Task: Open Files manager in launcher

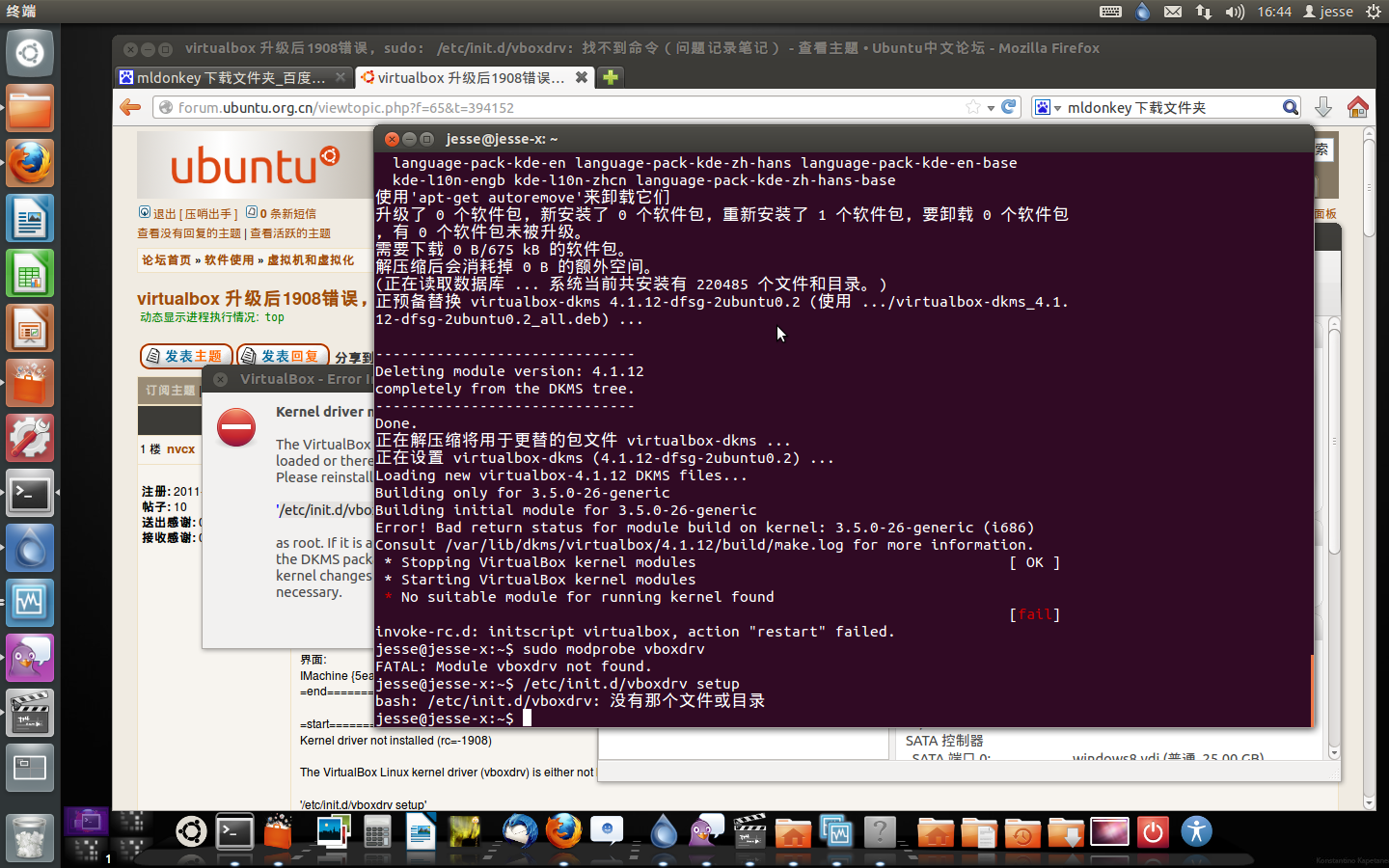Action: [29, 107]
